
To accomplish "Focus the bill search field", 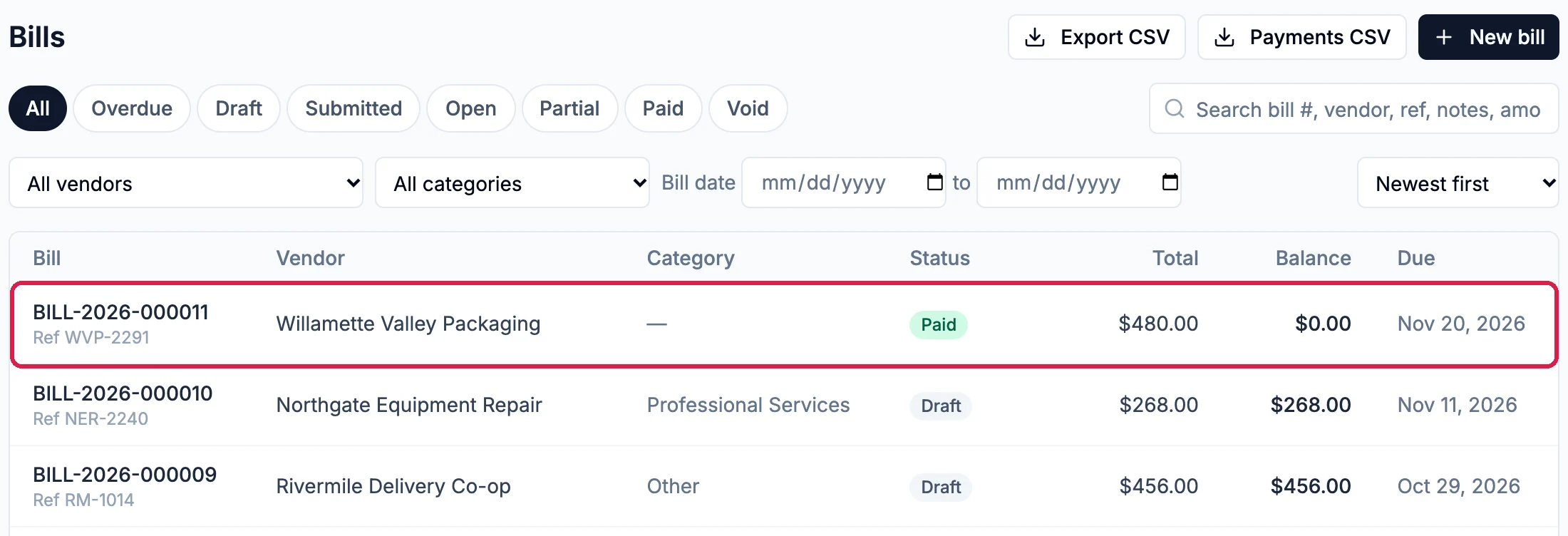I will pos(1354,108).
